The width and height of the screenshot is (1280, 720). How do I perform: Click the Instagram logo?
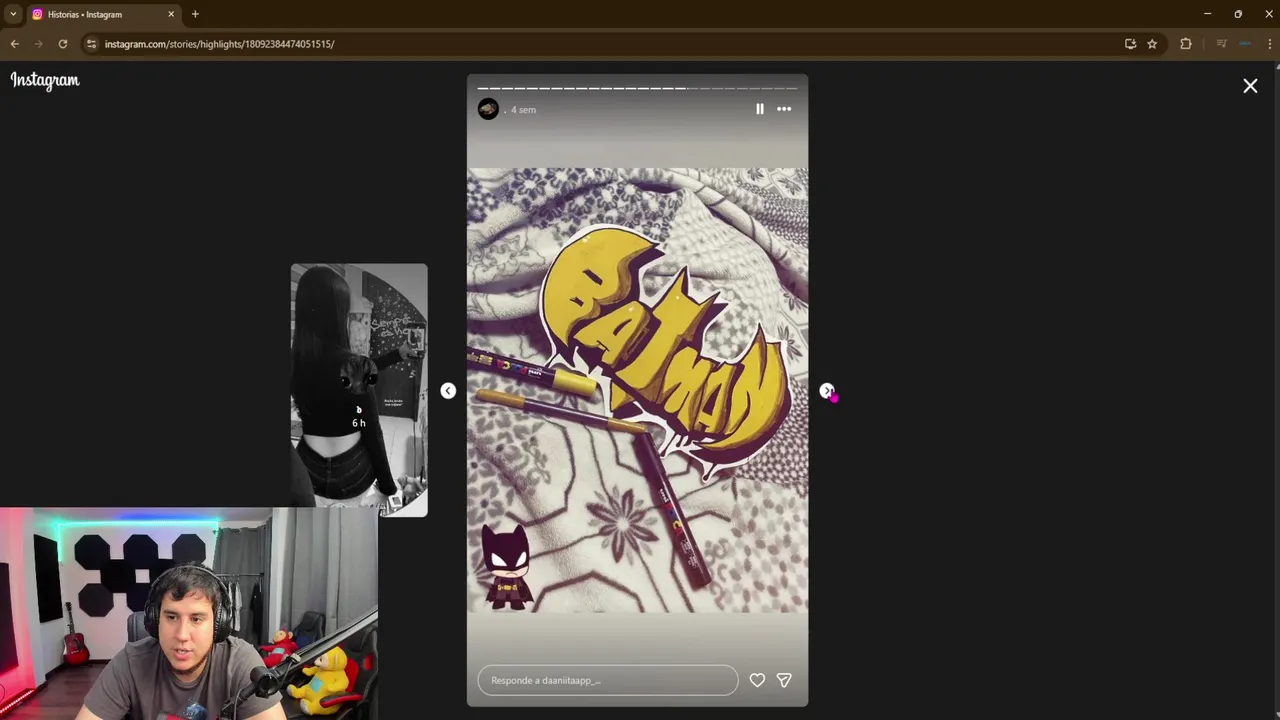(x=45, y=80)
